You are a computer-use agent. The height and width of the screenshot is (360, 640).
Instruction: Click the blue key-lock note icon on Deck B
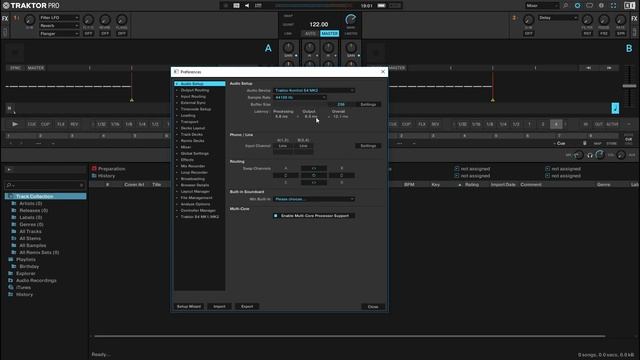pos(615,108)
